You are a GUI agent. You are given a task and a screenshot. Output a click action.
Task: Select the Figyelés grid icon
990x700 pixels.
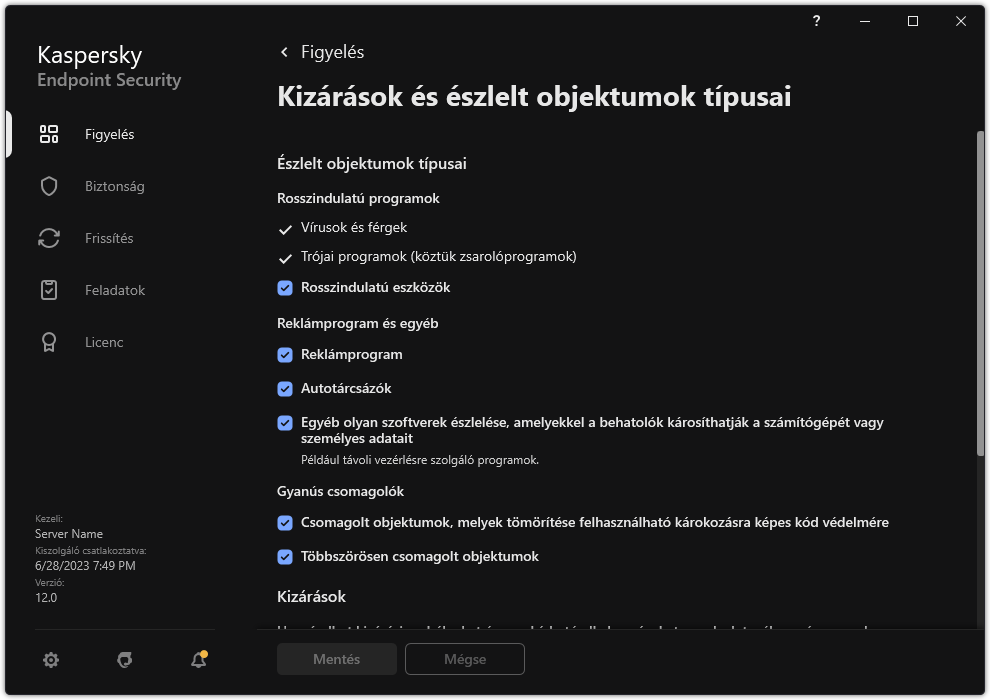pos(48,133)
